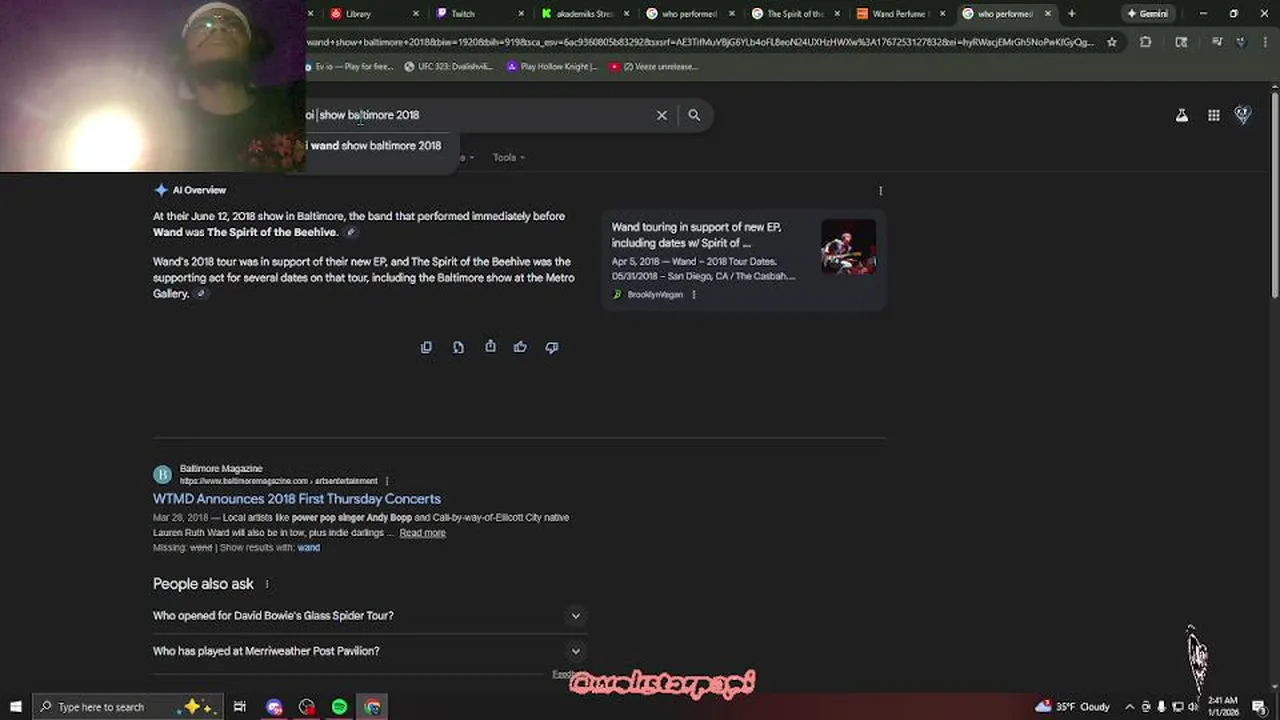Close the Twitch tab
Screen dimensions: 1280x720
(522, 14)
